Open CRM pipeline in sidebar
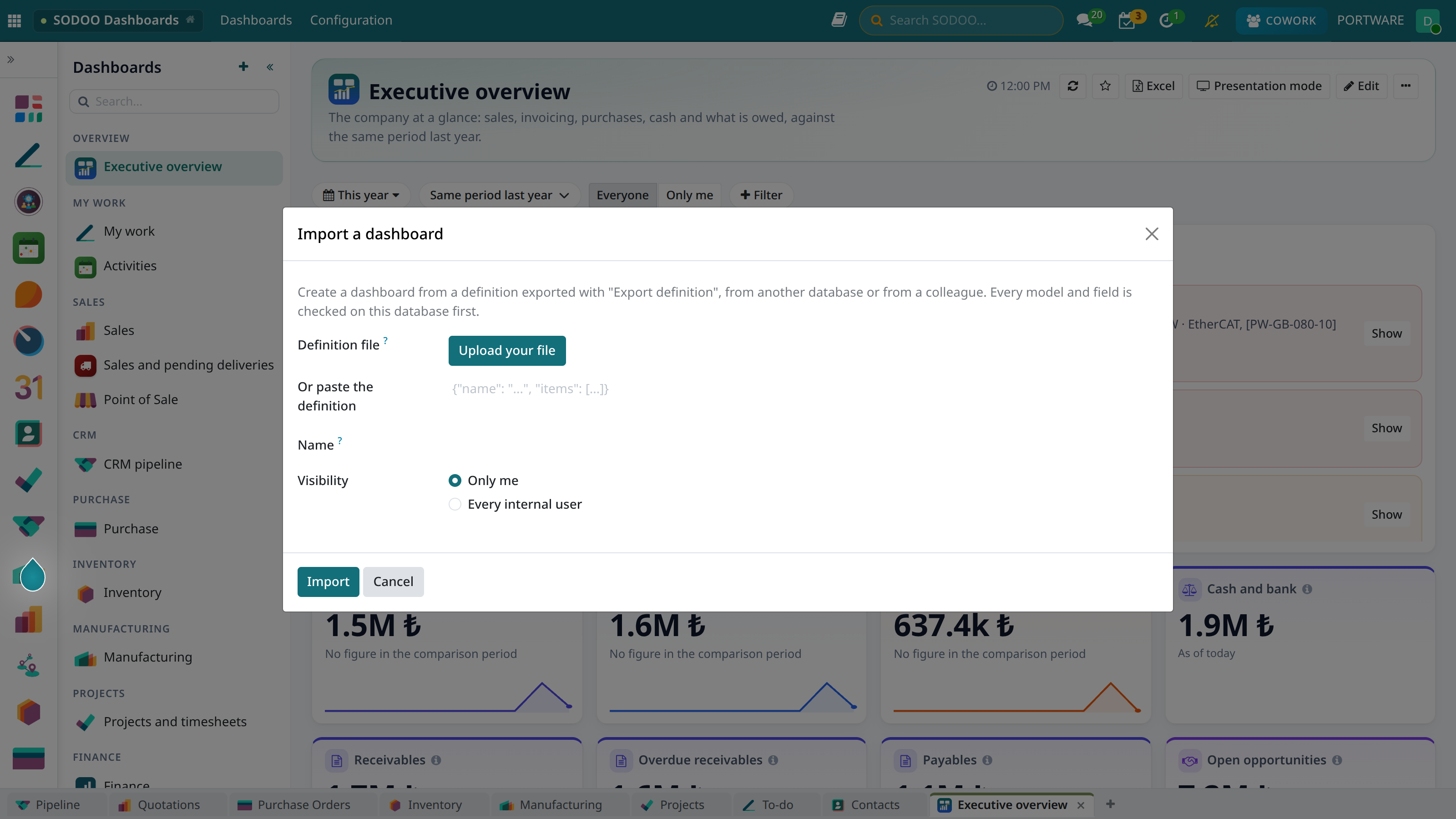 pyautogui.click(x=174, y=464)
